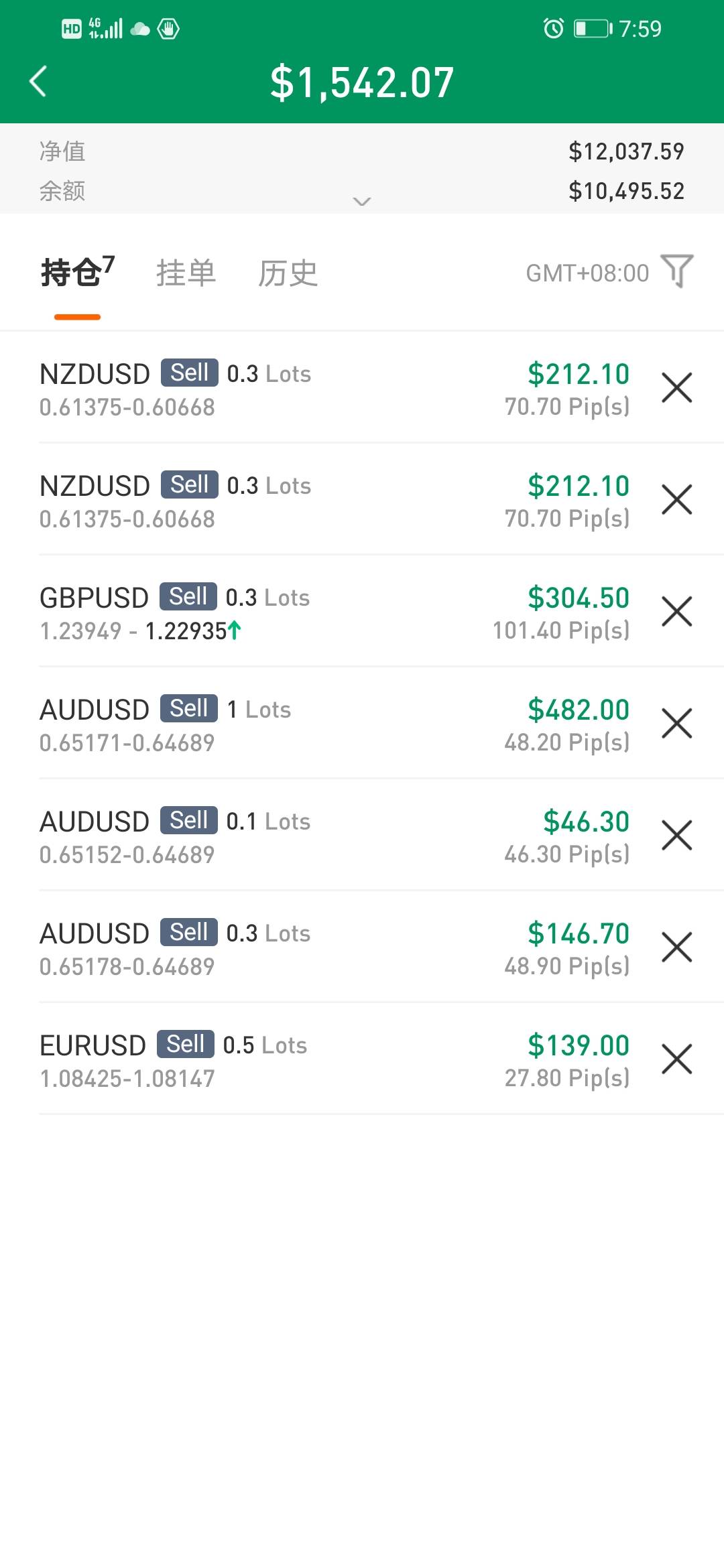Open the EURUSD position row
Image resolution: width=724 pixels, height=1568 pixels.
click(268, 1061)
